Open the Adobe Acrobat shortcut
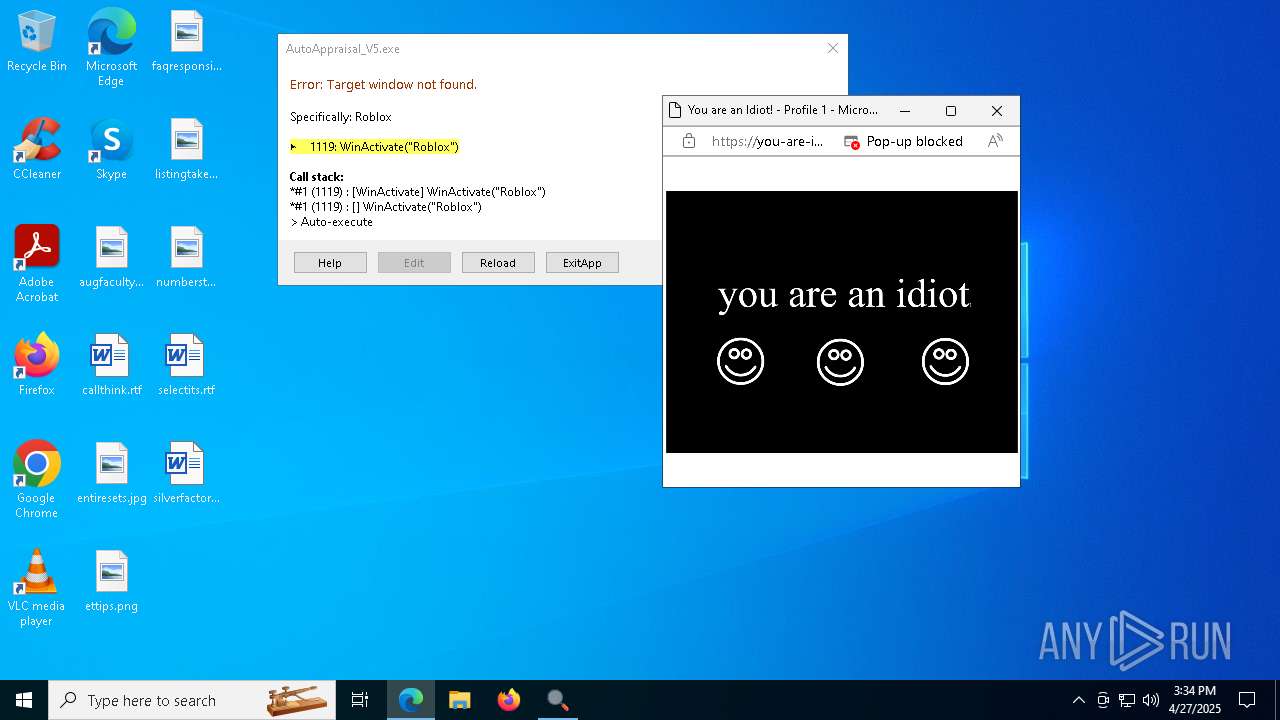This screenshot has width=1280, height=720. (x=37, y=264)
